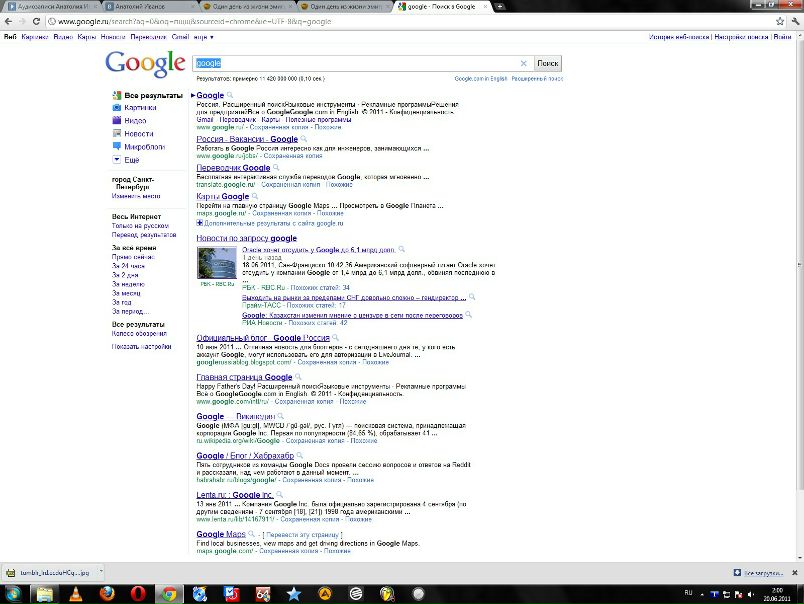Open the 'Россия - Вакансии - Google' result
This screenshot has height=604, width=804.
point(247,139)
